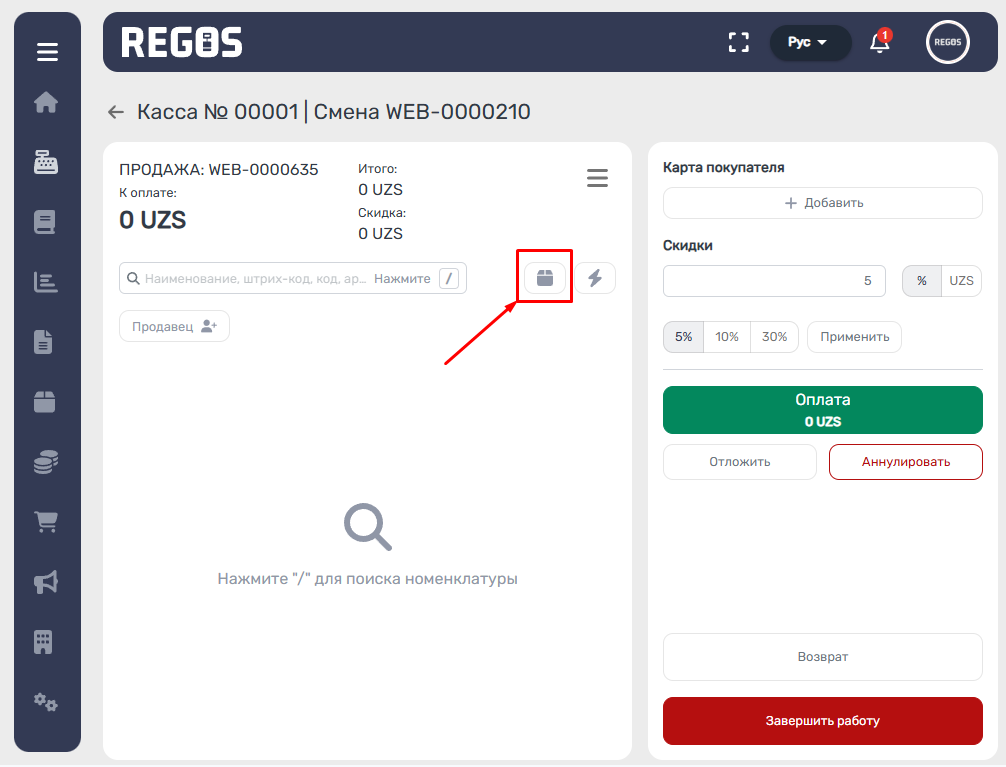
Task: Open the Рус language dropdown
Action: (x=809, y=42)
